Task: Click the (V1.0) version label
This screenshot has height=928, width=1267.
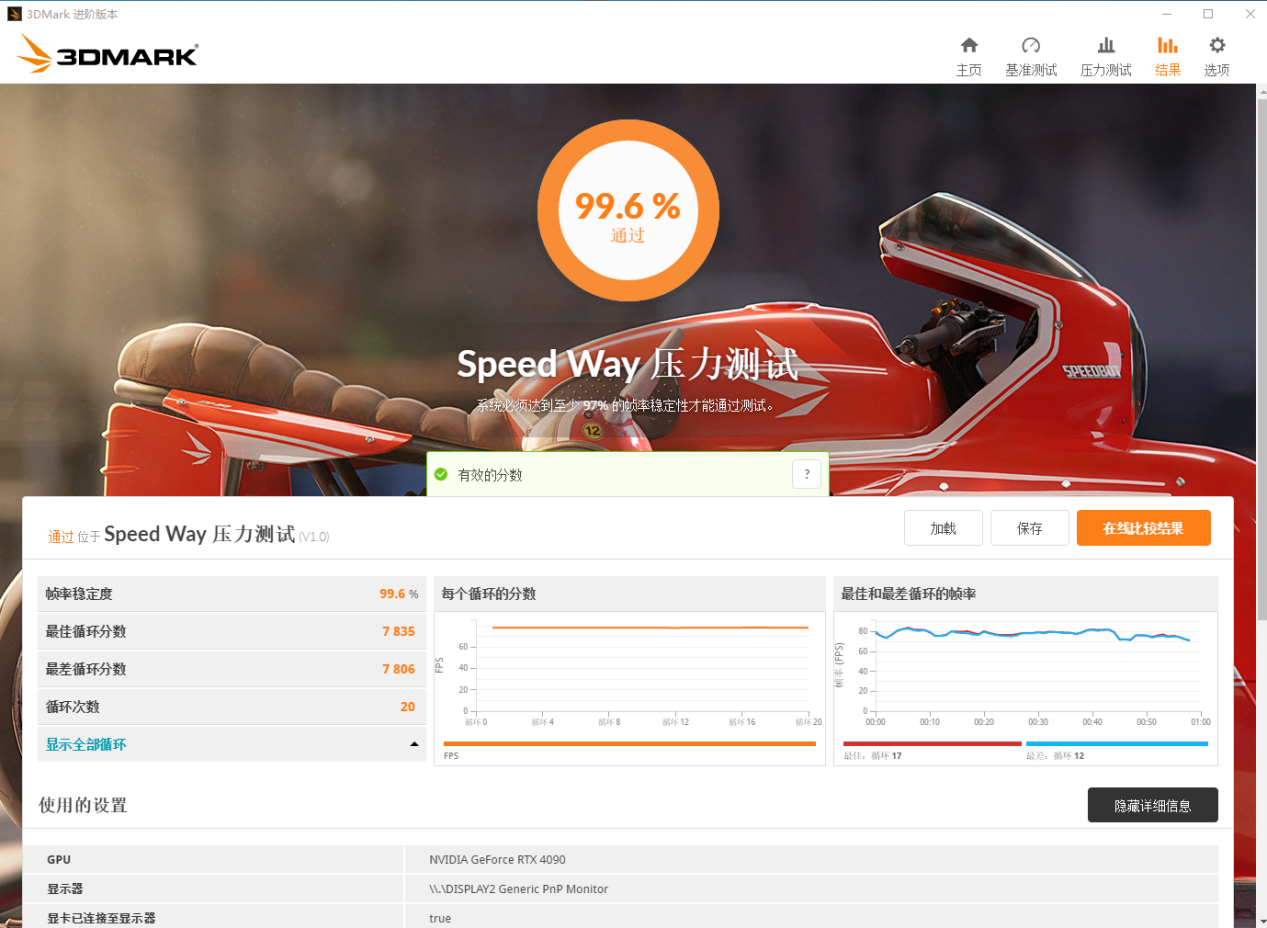Action: [x=314, y=537]
